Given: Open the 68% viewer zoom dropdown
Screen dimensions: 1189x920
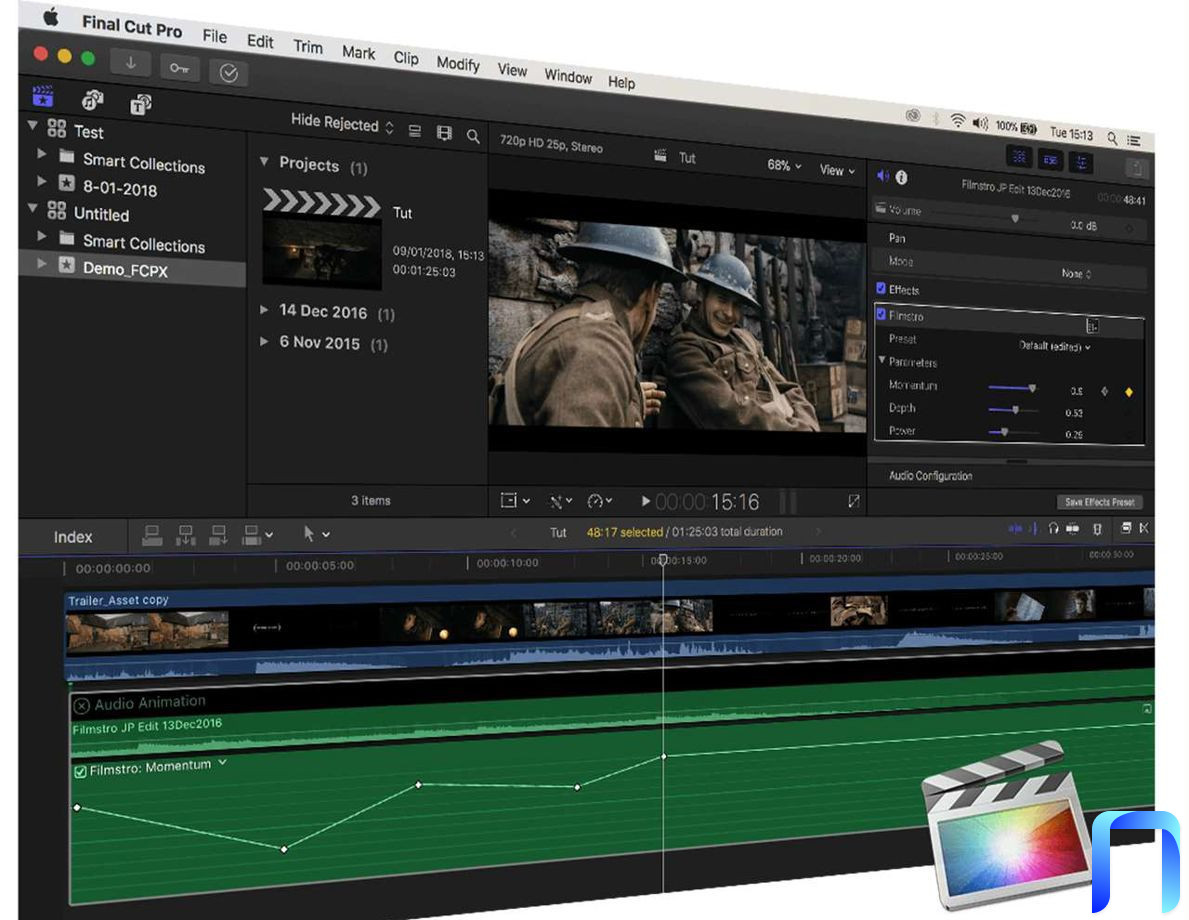Looking at the screenshot, I should 784,165.
